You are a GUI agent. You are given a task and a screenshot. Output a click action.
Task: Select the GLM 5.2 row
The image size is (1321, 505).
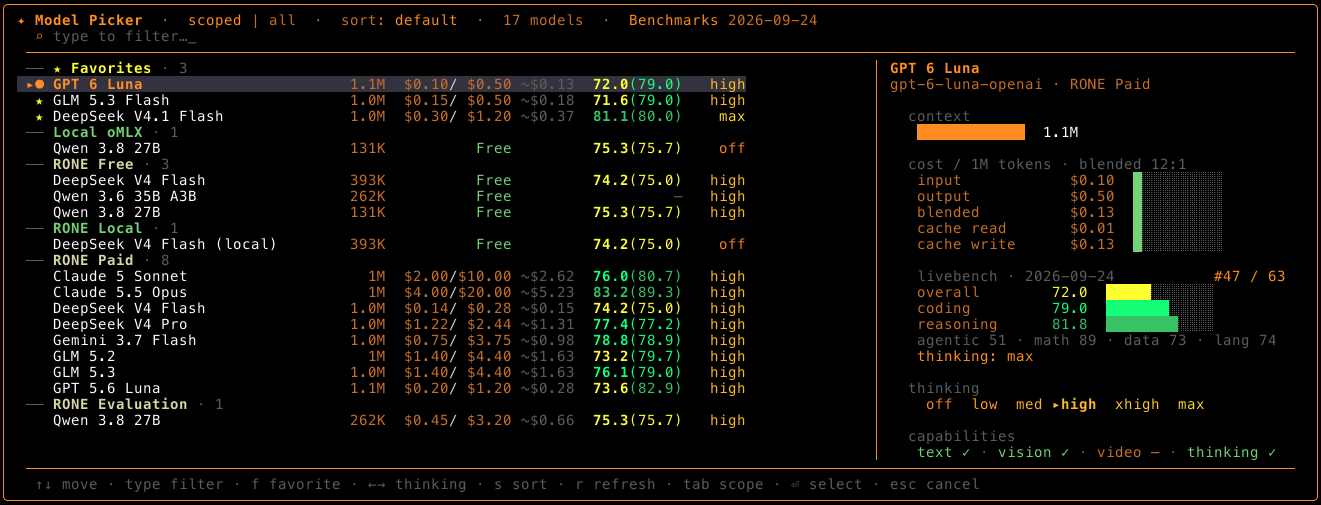(382, 356)
